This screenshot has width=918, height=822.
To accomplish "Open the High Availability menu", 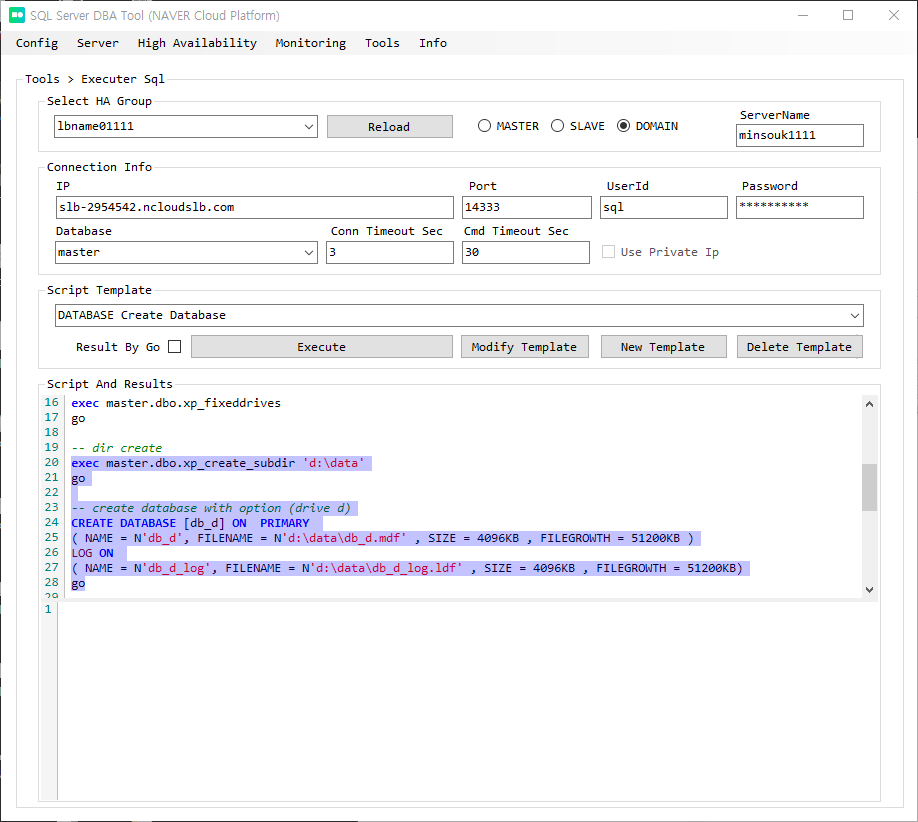I will click(197, 43).
